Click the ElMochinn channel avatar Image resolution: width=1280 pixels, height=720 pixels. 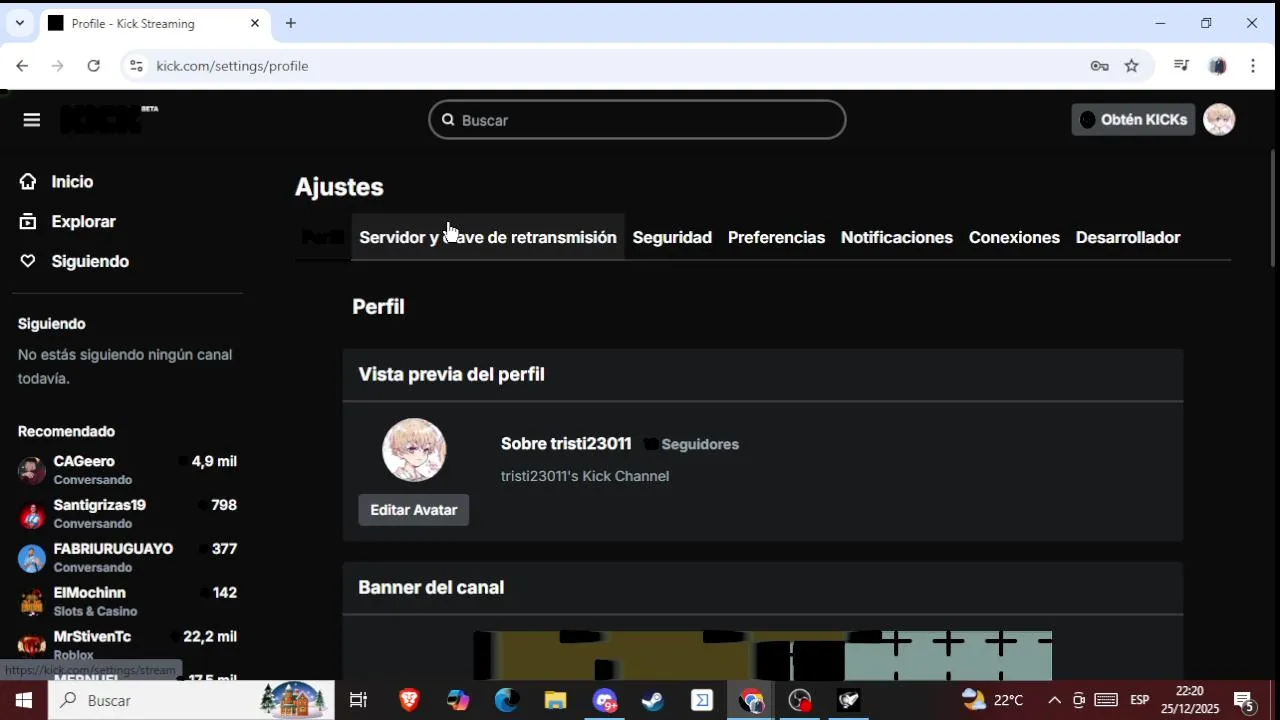[32, 602]
